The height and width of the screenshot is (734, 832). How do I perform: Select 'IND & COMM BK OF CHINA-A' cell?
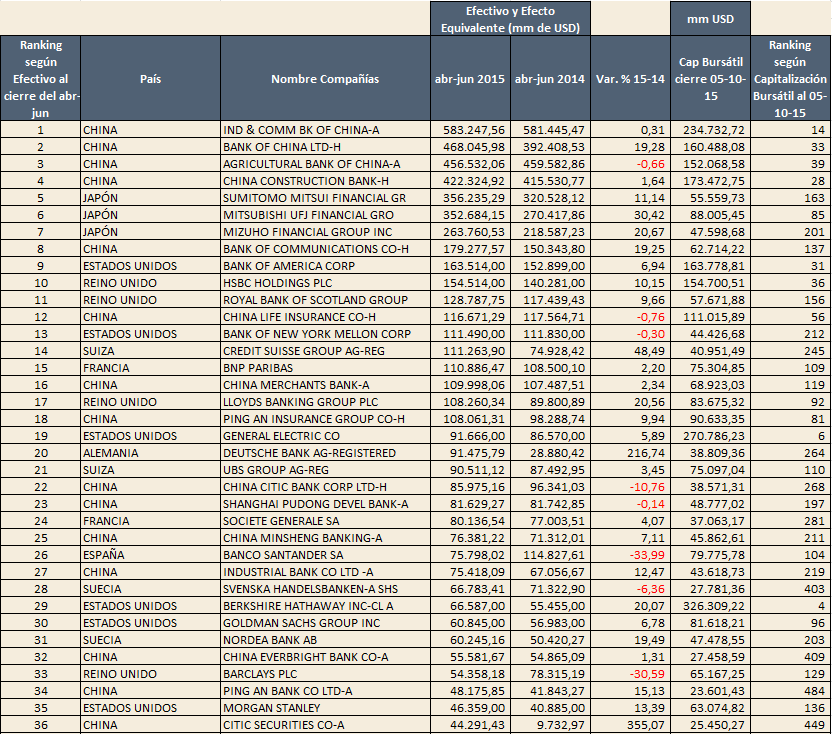[x=325, y=130]
